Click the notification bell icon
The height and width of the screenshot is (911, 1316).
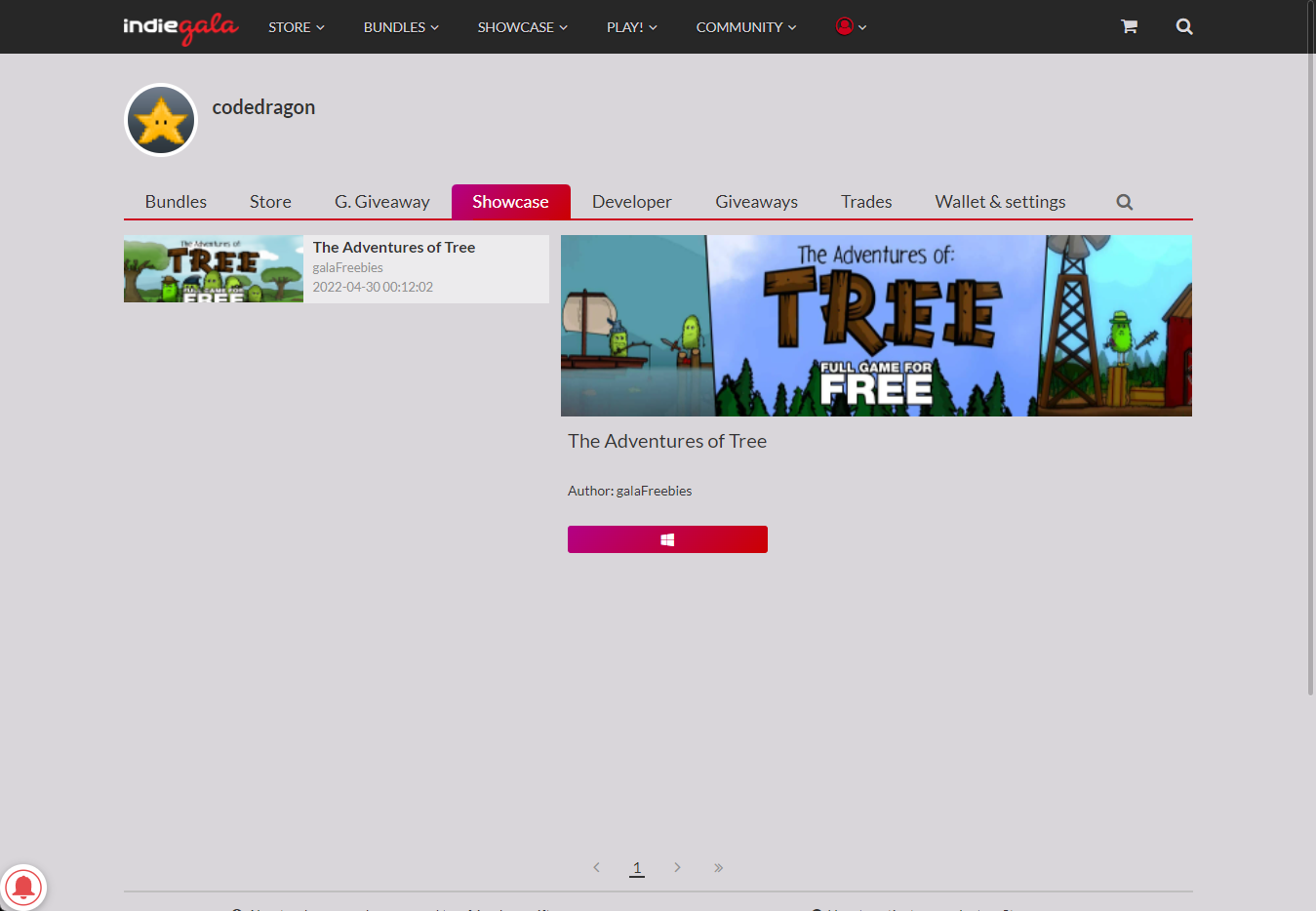[x=23, y=887]
